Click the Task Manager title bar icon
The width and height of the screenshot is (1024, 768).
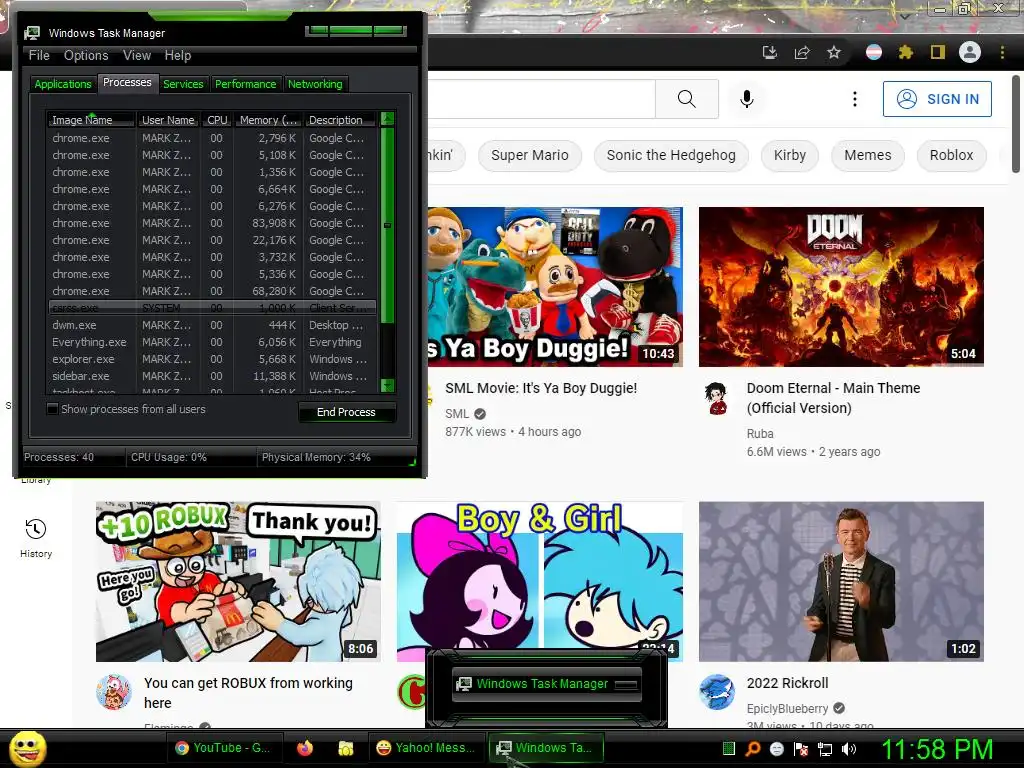tap(32, 33)
